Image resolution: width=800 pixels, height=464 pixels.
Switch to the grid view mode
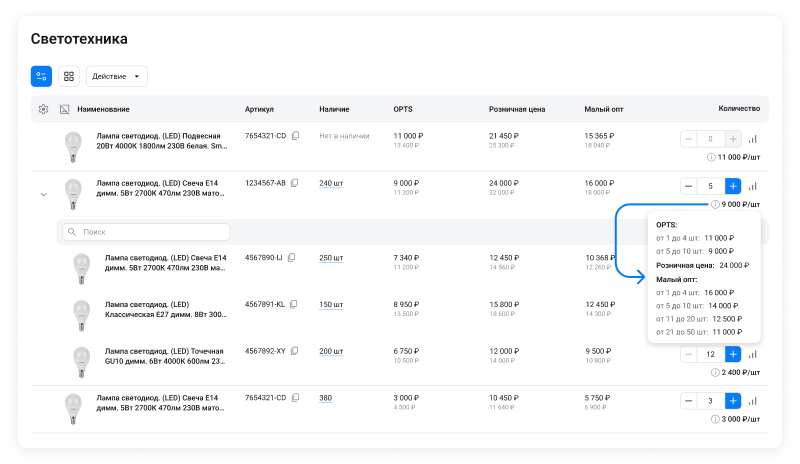coord(68,76)
